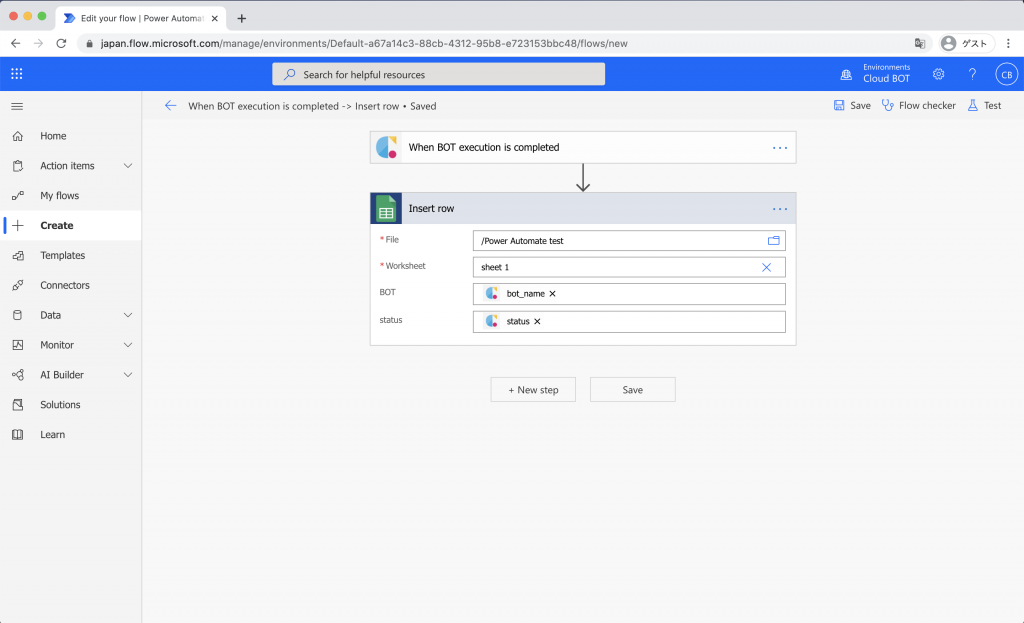Click the Templates icon in sidebar

tap(18, 255)
